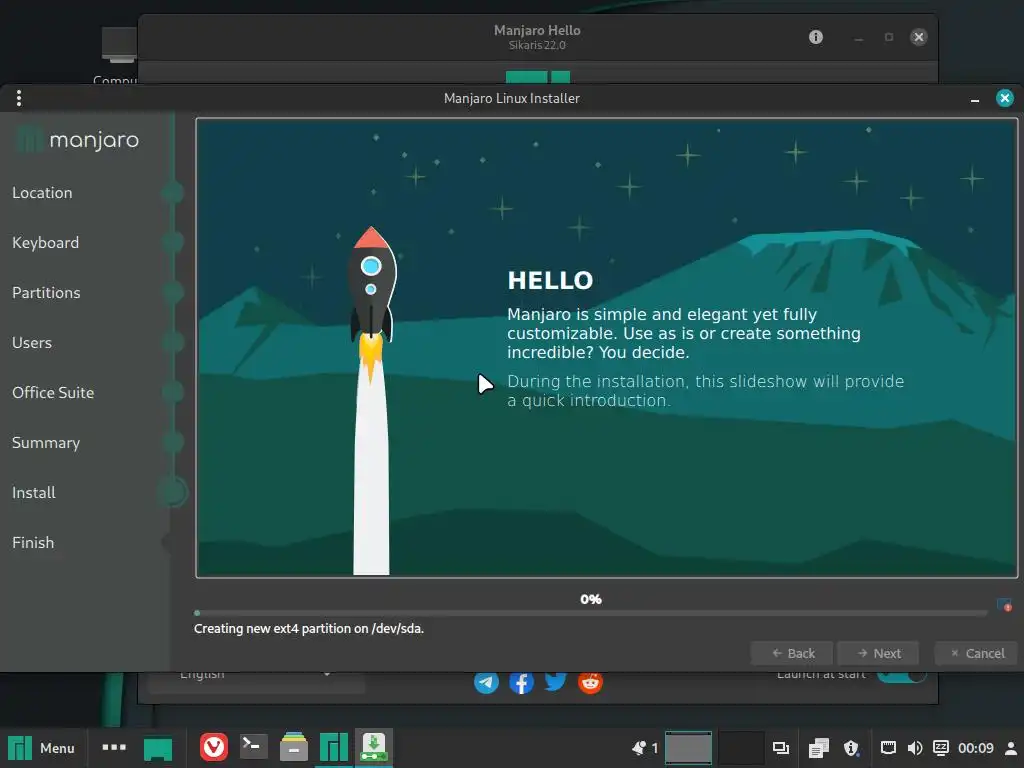Open the Manjaro Hello about info icon
The height and width of the screenshot is (768, 1024).
pyautogui.click(x=816, y=37)
